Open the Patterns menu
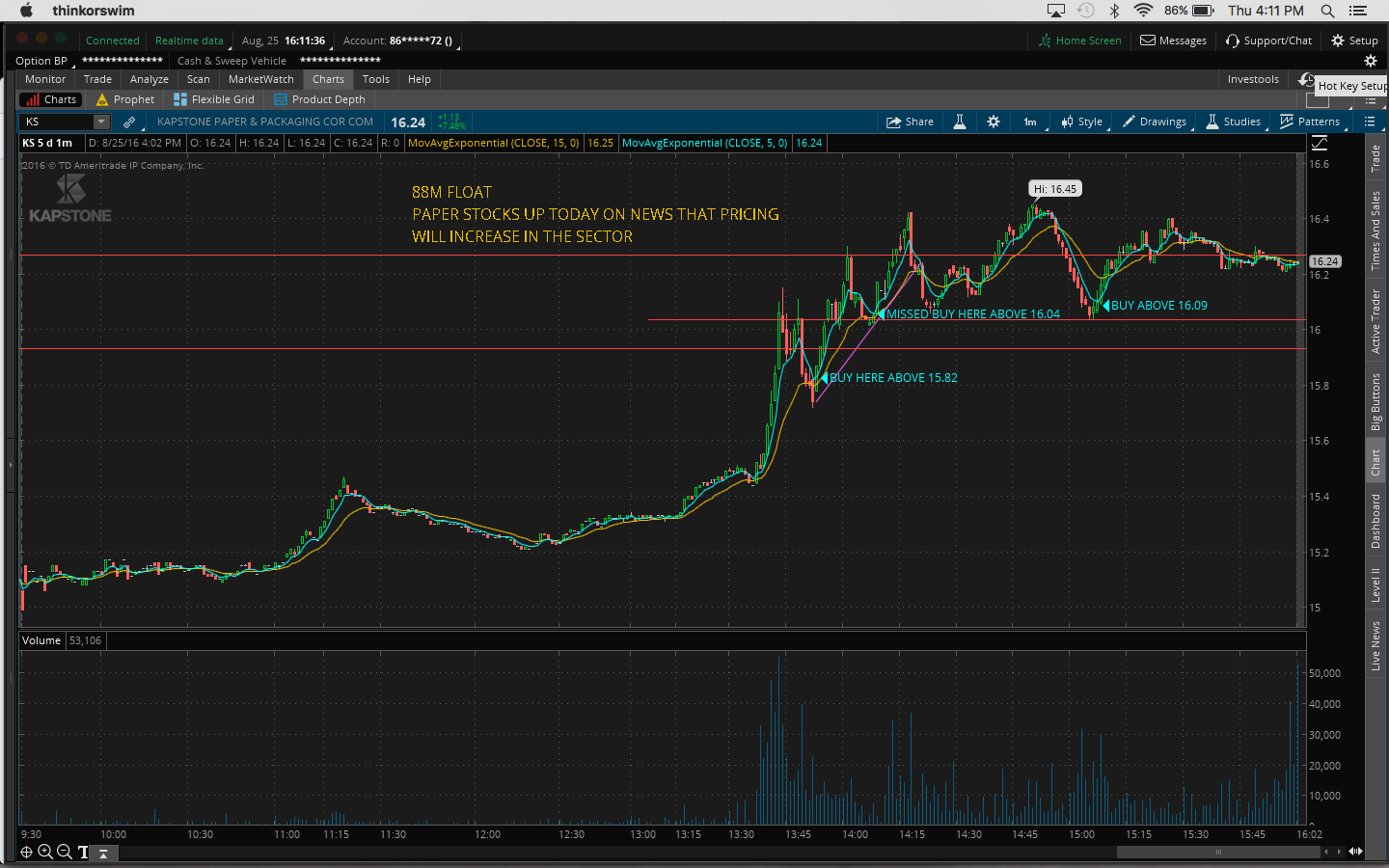The image size is (1389, 868). [1310, 122]
